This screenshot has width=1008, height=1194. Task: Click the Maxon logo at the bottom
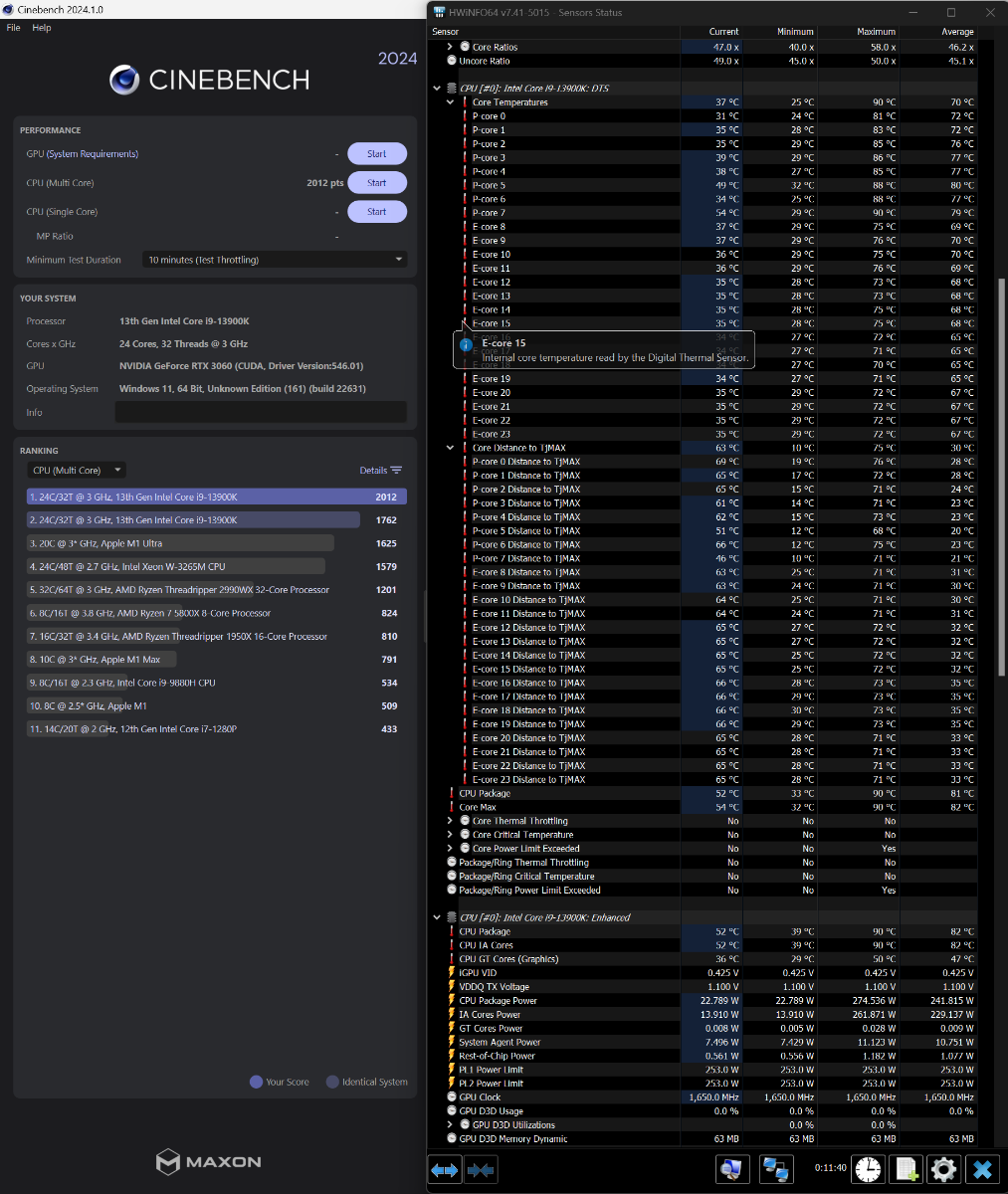tap(209, 1161)
